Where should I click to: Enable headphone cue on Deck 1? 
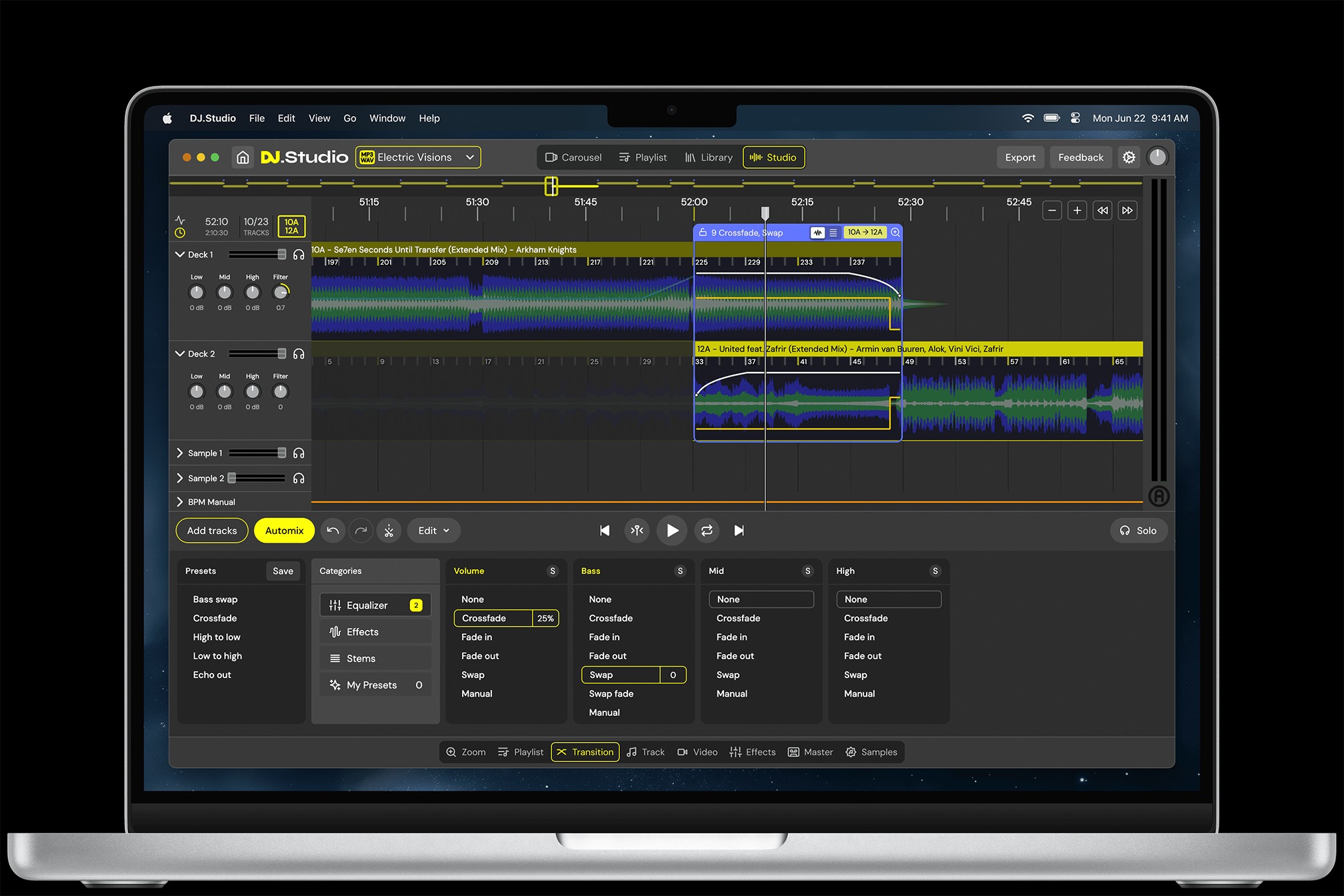299,254
